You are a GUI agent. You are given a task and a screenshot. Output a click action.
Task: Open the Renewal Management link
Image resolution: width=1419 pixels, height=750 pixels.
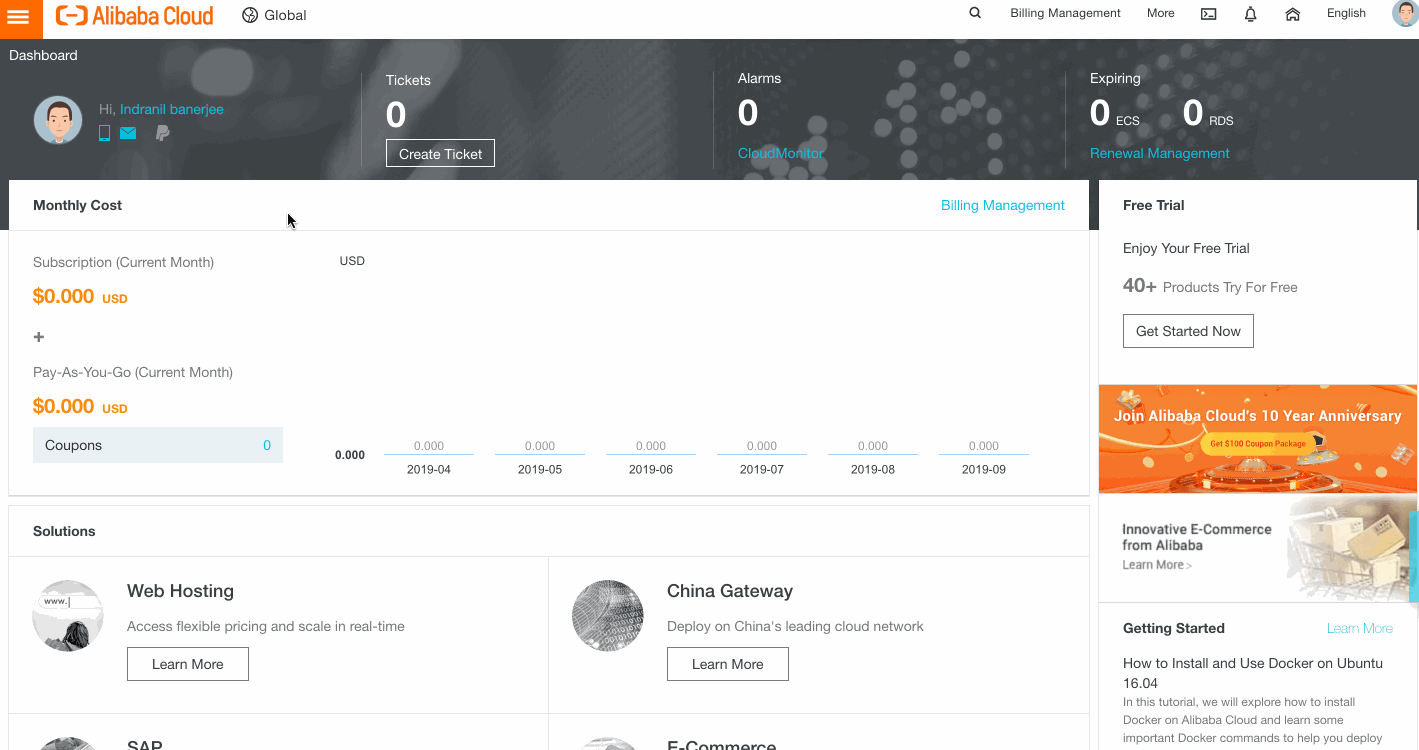[1160, 153]
